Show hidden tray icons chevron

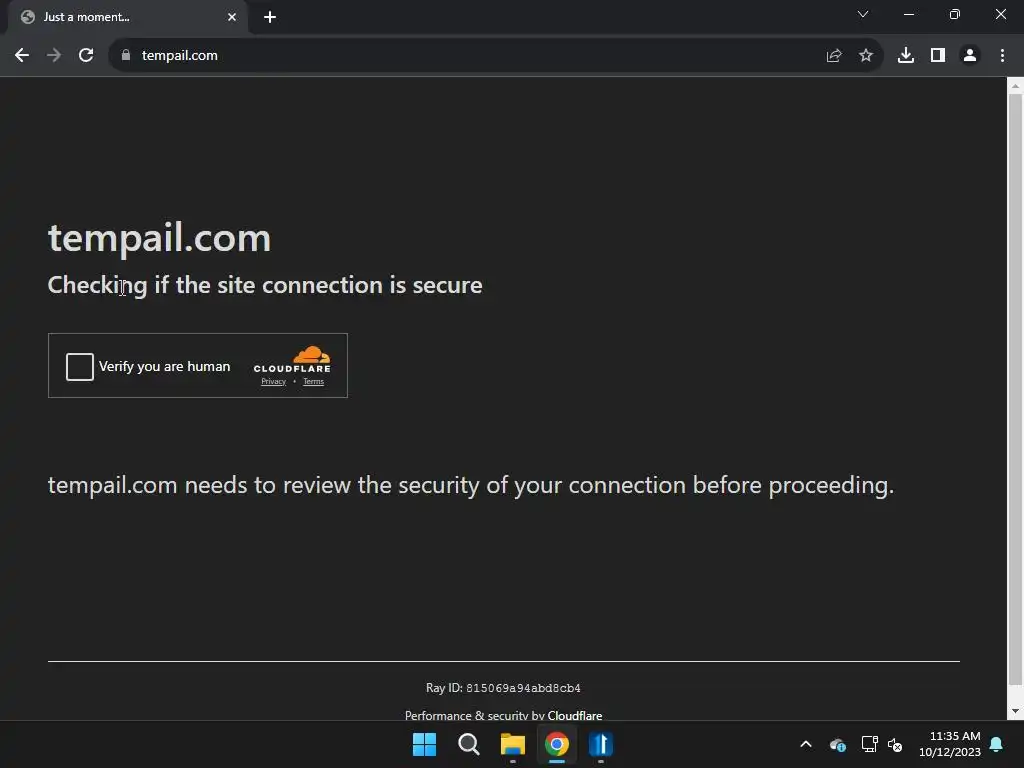[806, 744]
